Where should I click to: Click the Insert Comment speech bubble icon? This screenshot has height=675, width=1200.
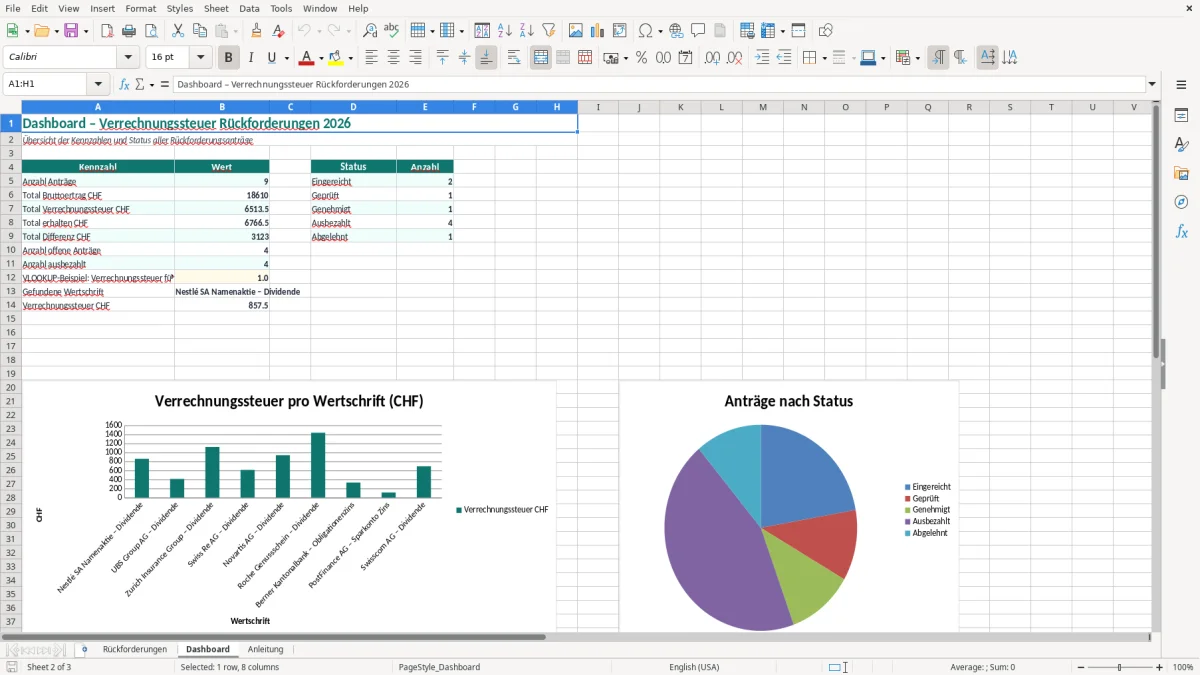pyautogui.click(x=698, y=31)
